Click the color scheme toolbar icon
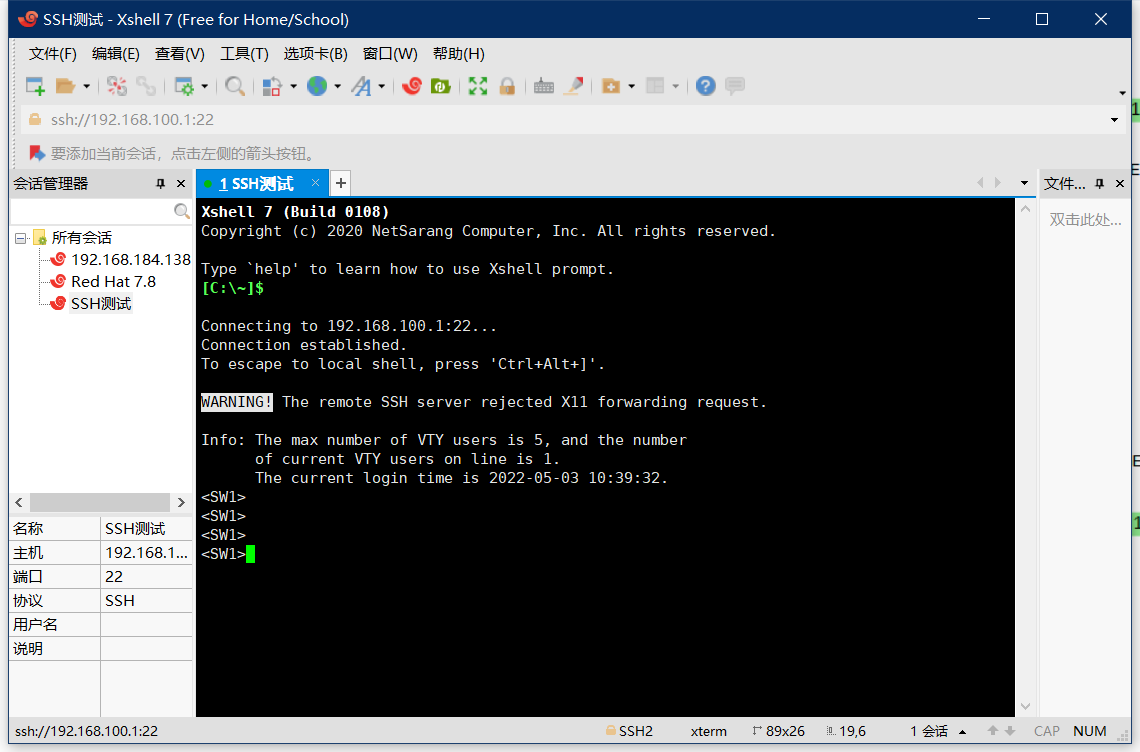The height and width of the screenshot is (752, 1140). coord(272,86)
